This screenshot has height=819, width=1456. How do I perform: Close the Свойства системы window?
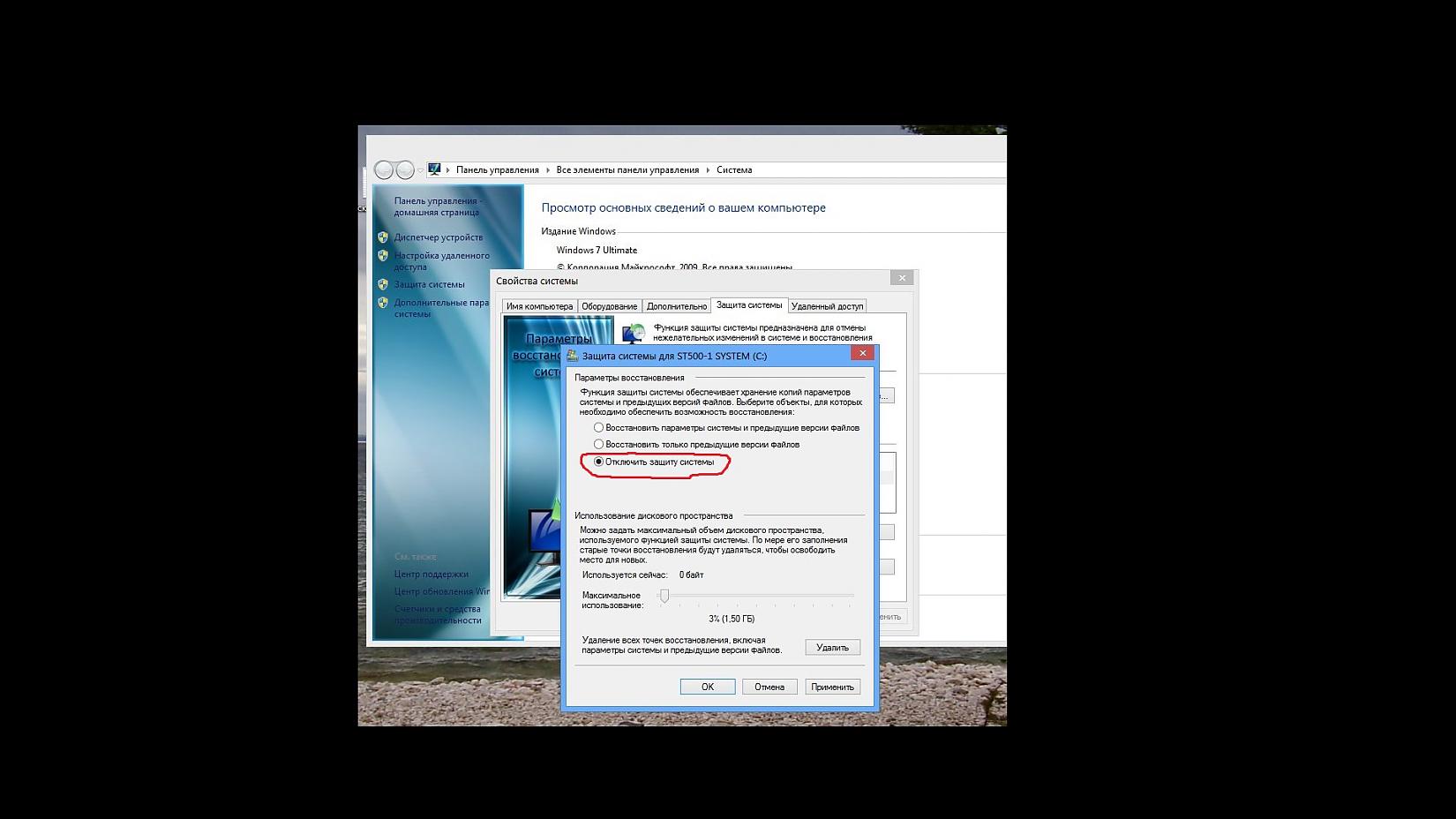(902, 278)
